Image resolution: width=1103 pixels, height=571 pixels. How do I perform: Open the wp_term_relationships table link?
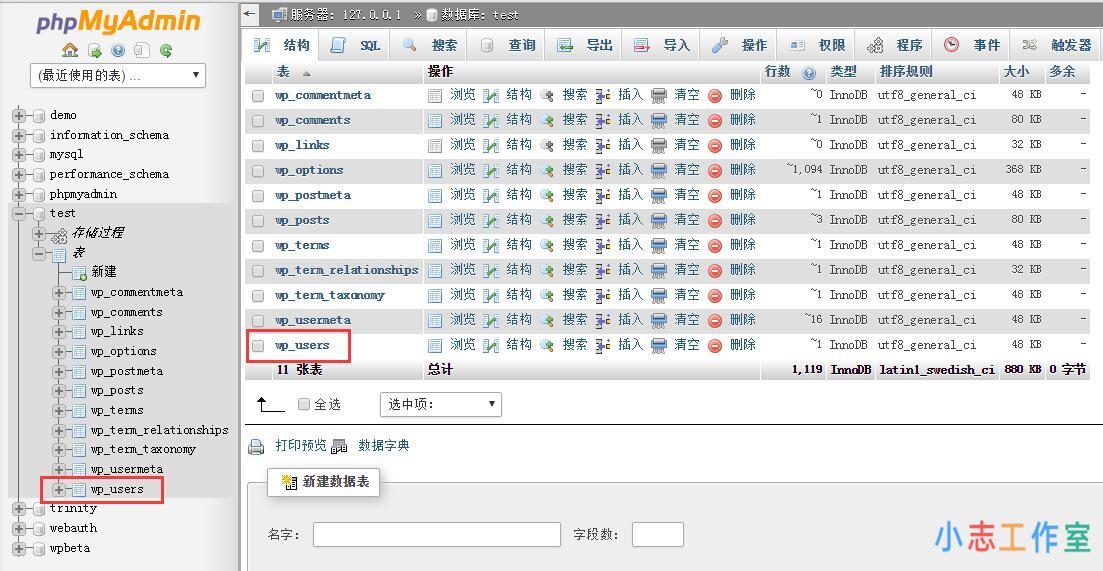tap(347, 270)
